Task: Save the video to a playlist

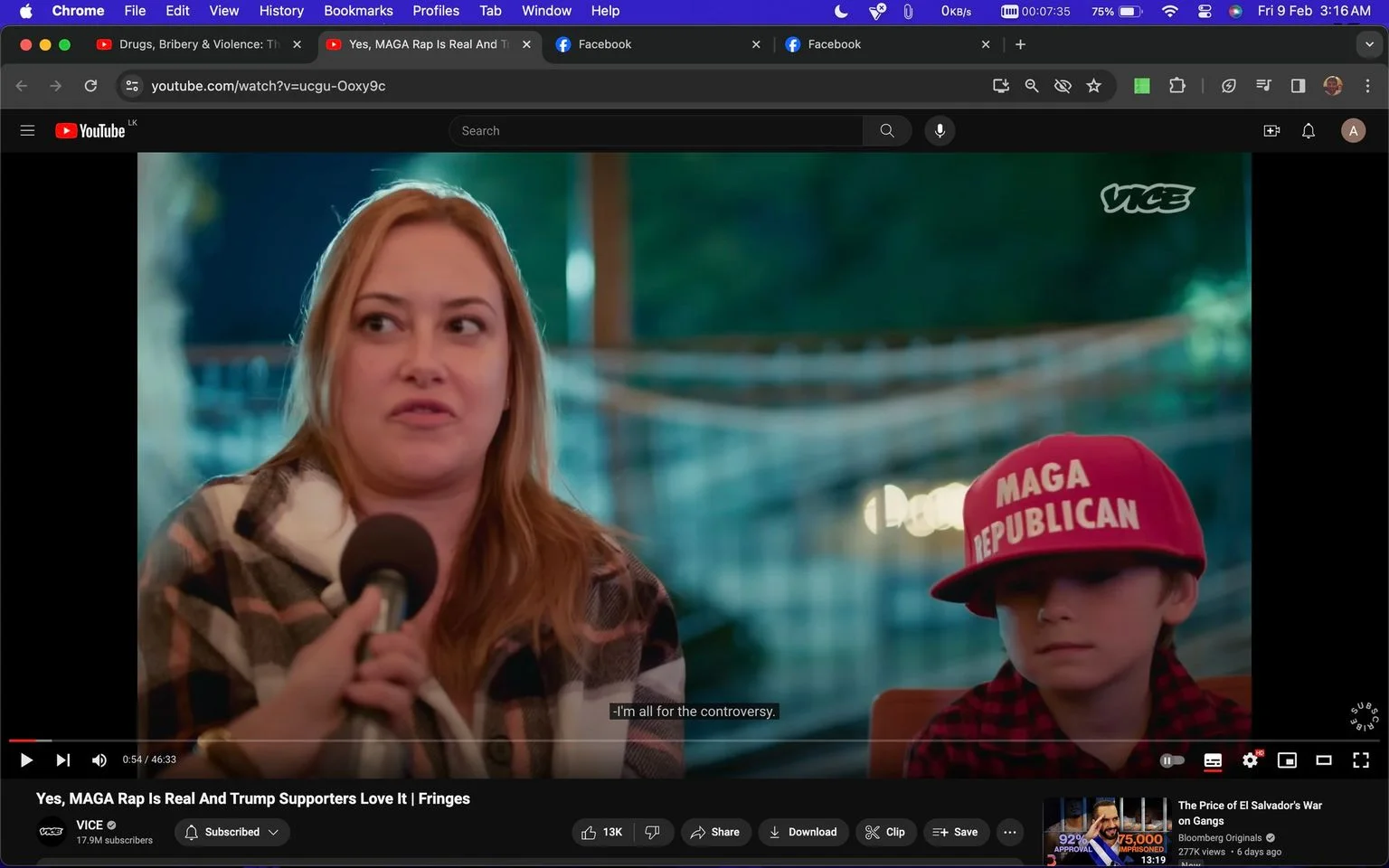Action: pos(956,833)
